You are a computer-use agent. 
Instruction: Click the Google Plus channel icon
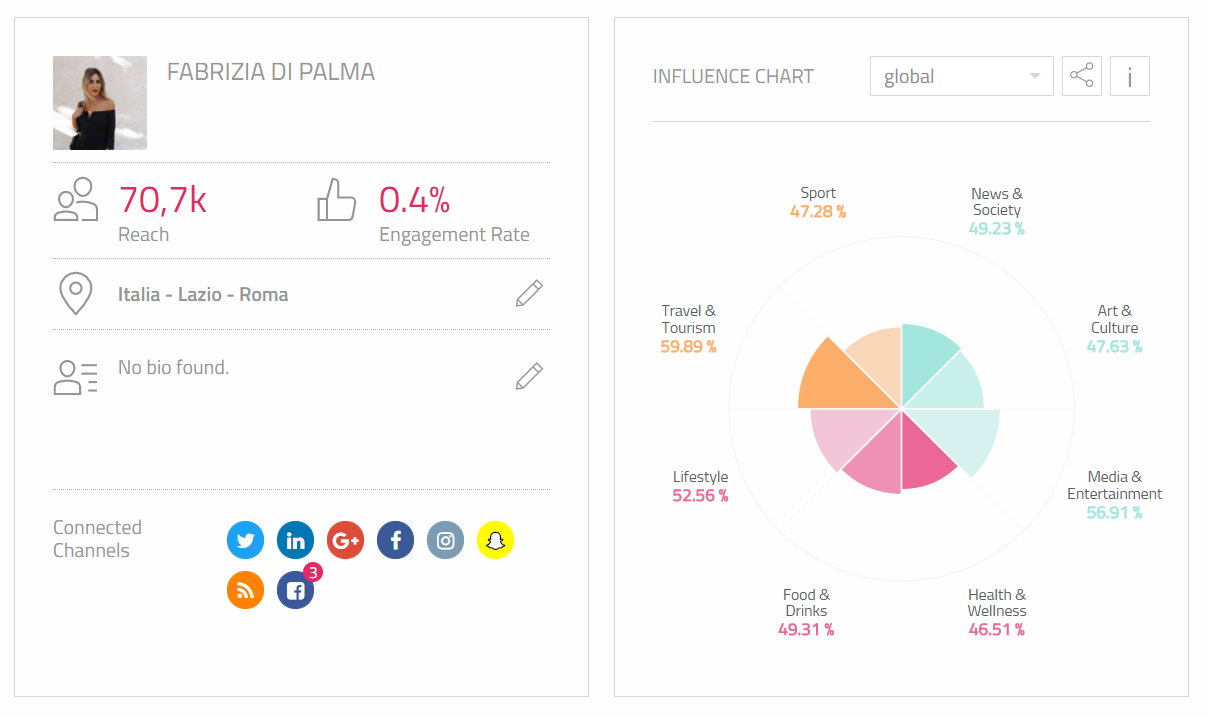pyautogui.click(x=345, y=541)
